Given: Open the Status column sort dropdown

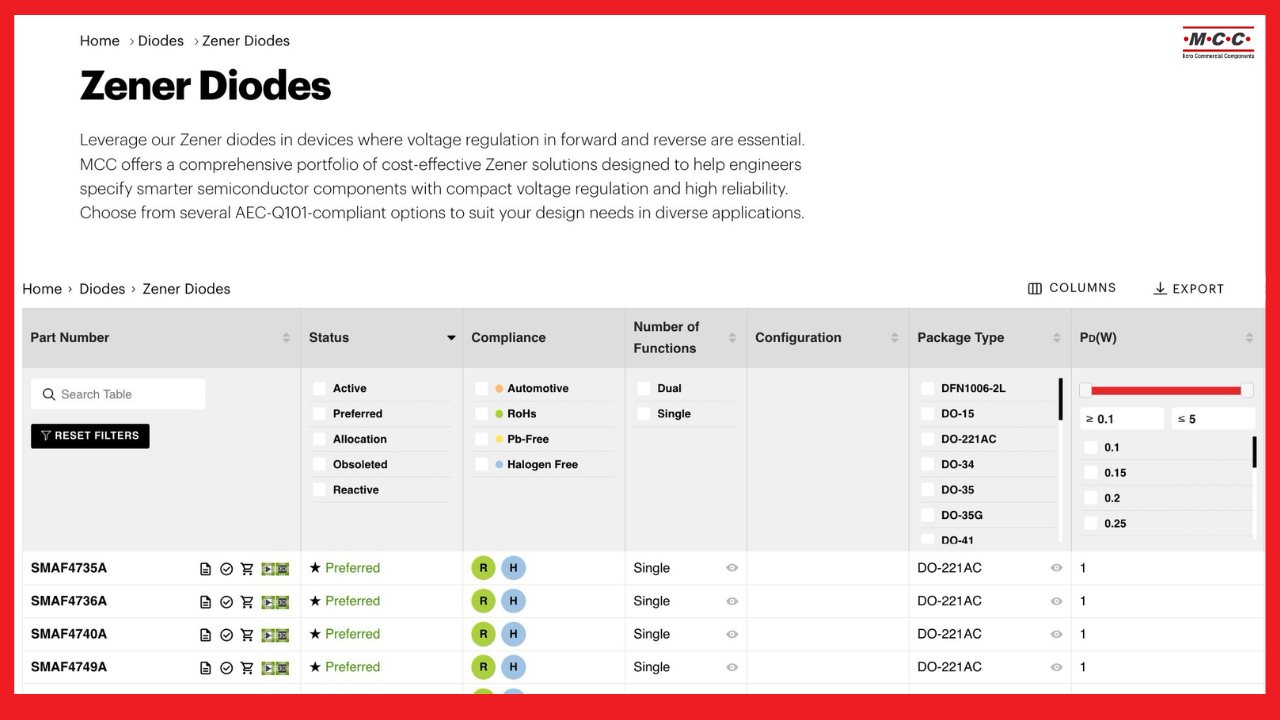Looking at the screenshot, I should click(451, 338).
